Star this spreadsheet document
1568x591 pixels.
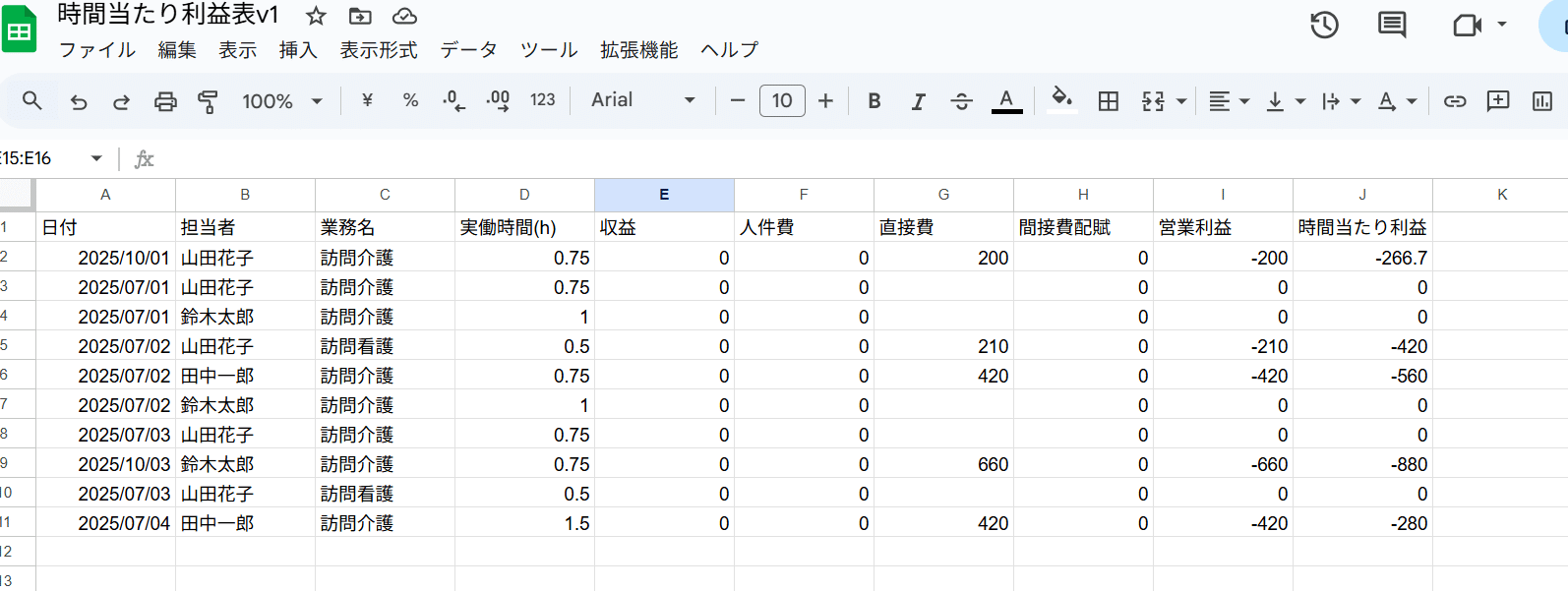[316, 16]
